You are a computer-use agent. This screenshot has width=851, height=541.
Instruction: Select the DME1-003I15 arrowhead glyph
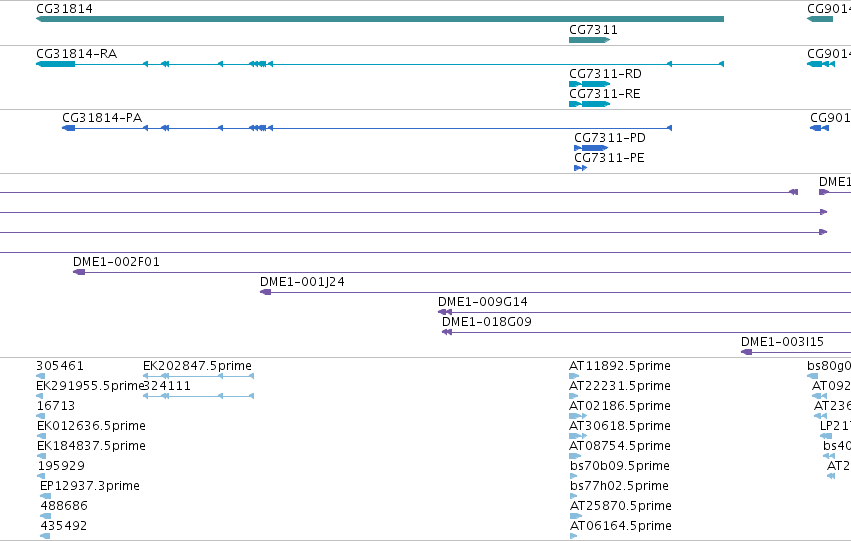coord(747,352)
